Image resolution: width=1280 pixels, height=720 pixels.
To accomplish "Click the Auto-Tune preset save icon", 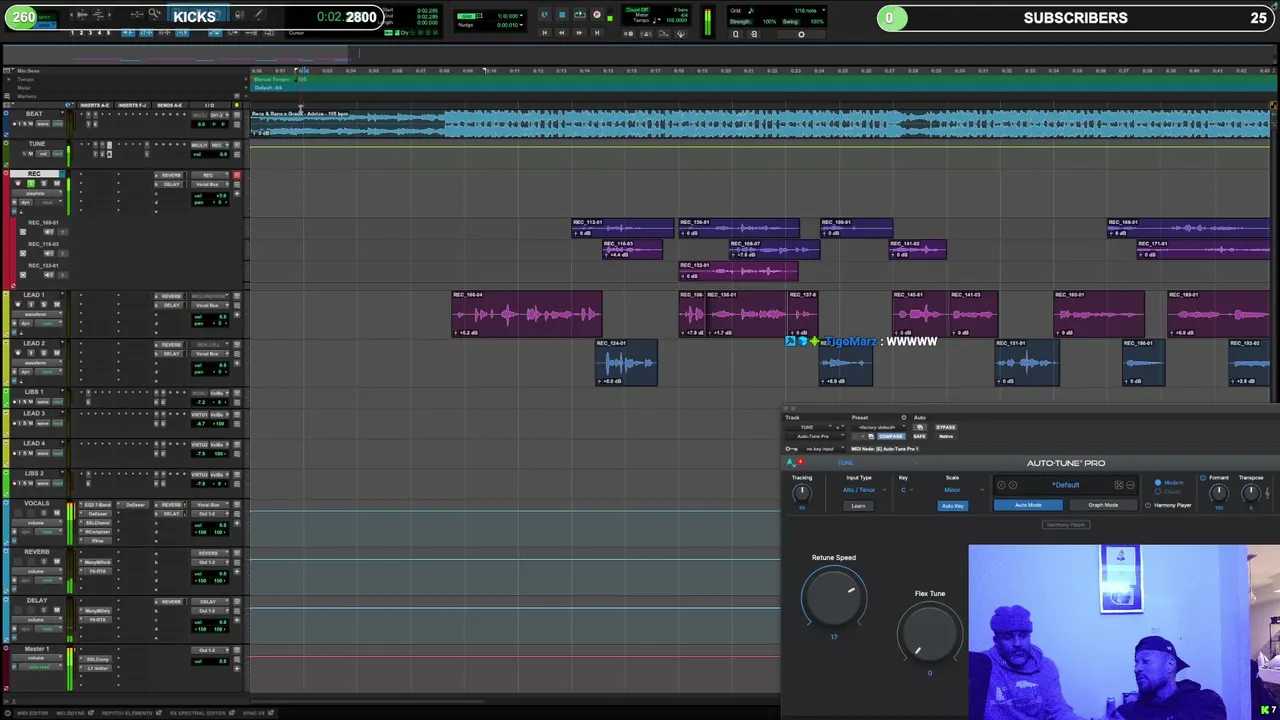I will [x=1119, y=485].
